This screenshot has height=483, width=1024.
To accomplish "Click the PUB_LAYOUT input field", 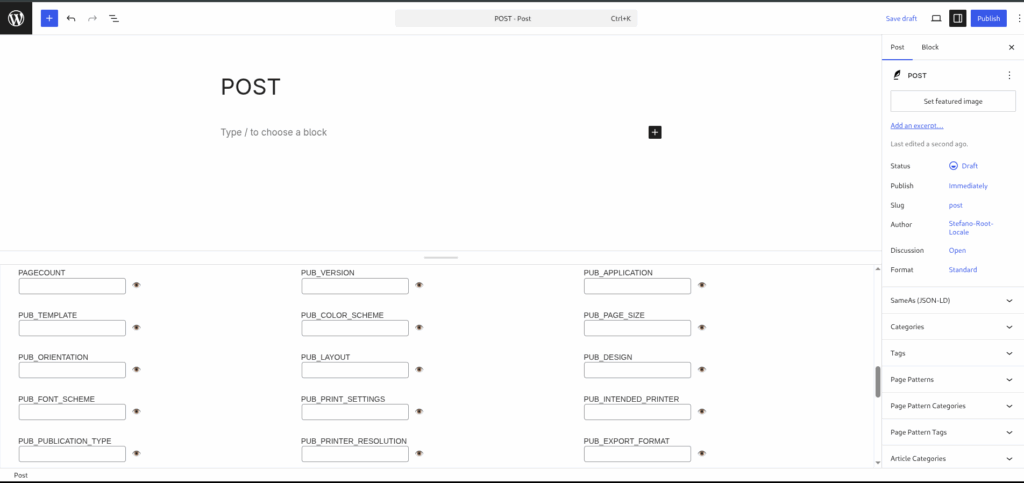I will [355, 370].
